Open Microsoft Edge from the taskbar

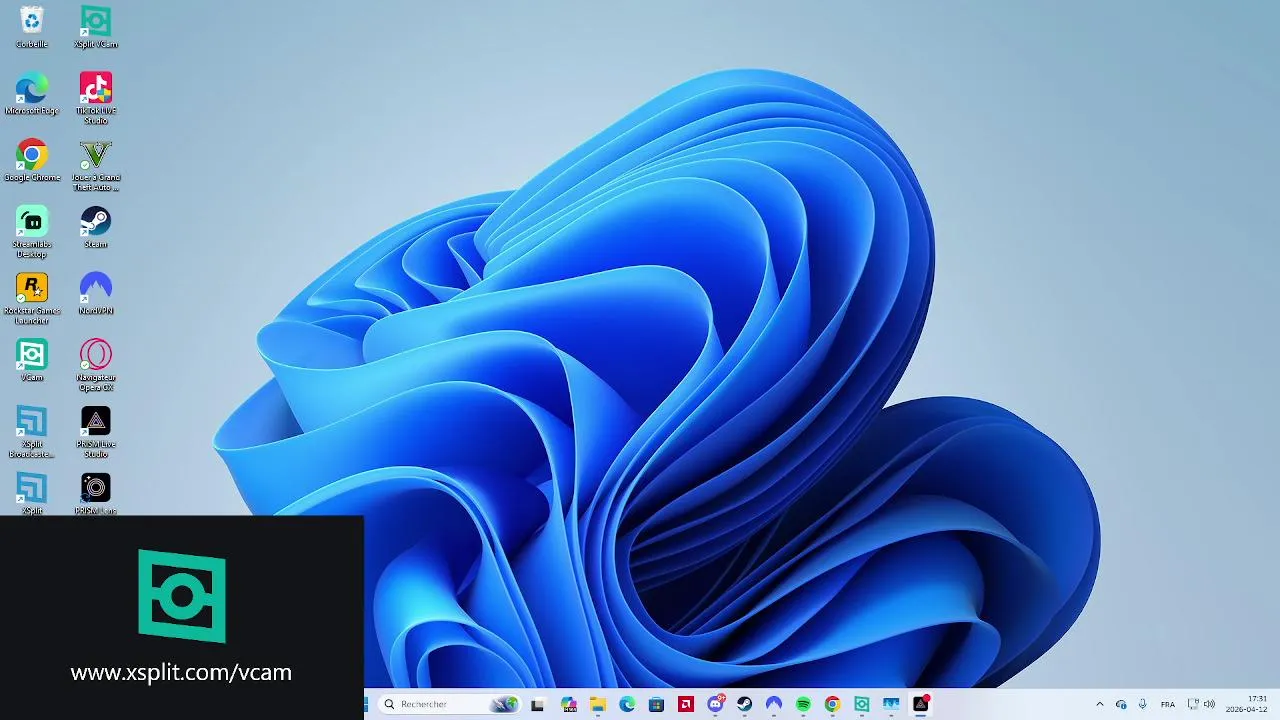627,704
